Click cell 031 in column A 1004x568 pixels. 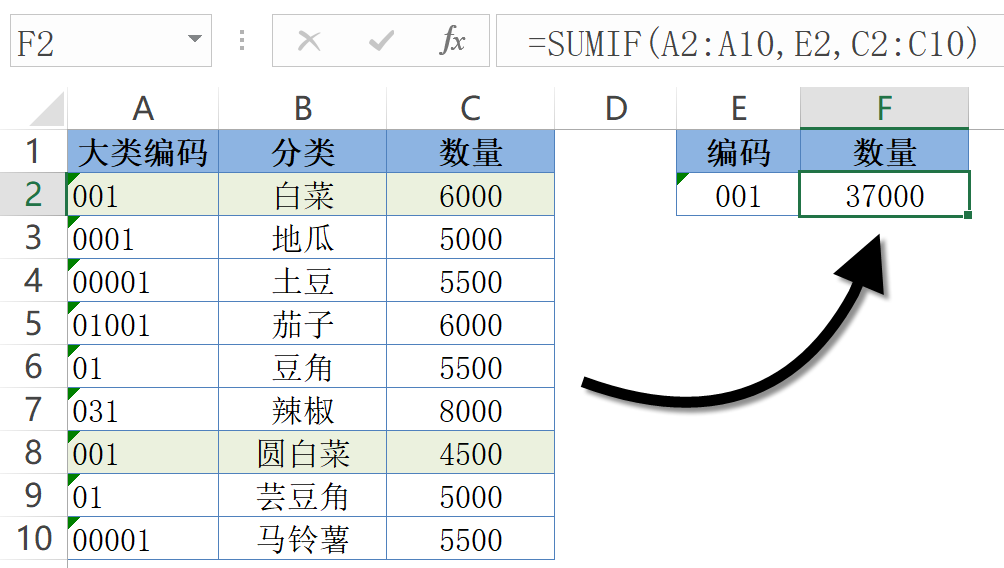[143, 409]
